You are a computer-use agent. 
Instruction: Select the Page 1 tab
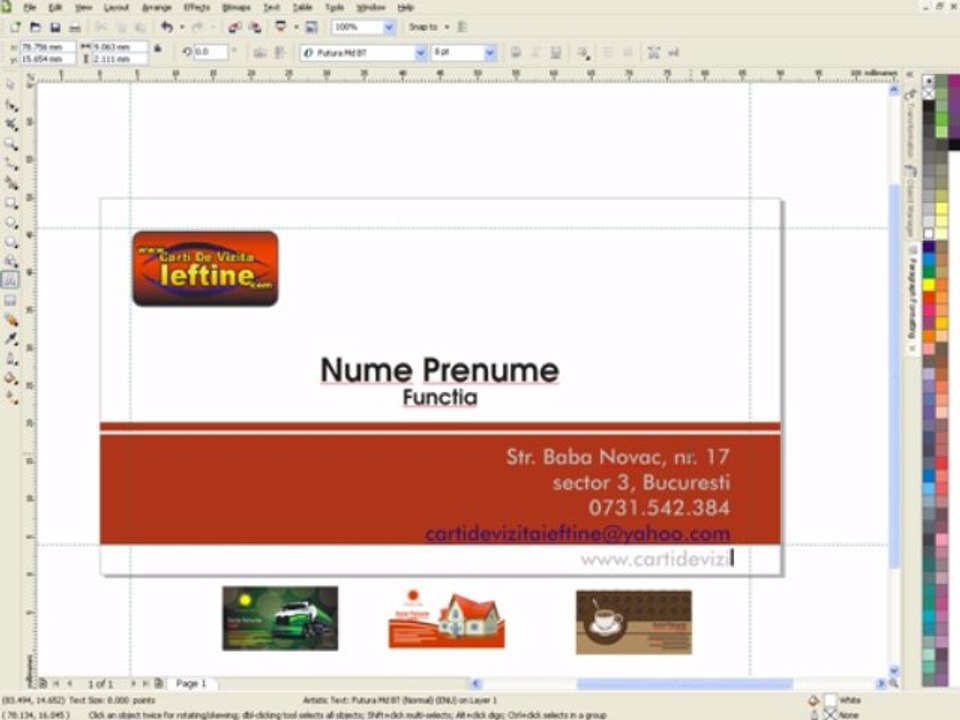tap(191, 683)
